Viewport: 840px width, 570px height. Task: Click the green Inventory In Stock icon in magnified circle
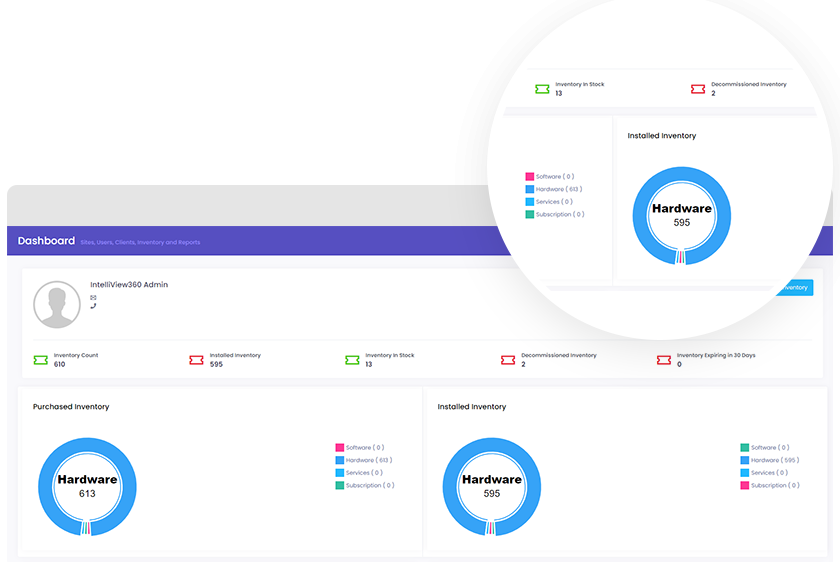[542, 89]
